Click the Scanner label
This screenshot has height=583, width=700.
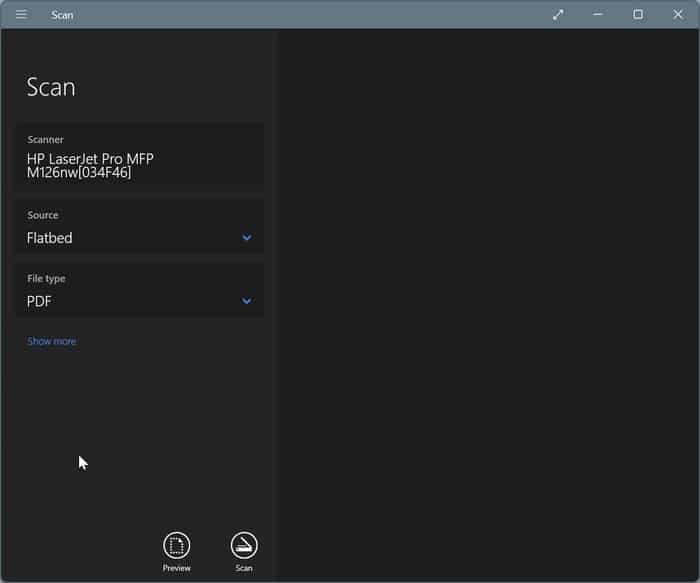tap(46, 140)
